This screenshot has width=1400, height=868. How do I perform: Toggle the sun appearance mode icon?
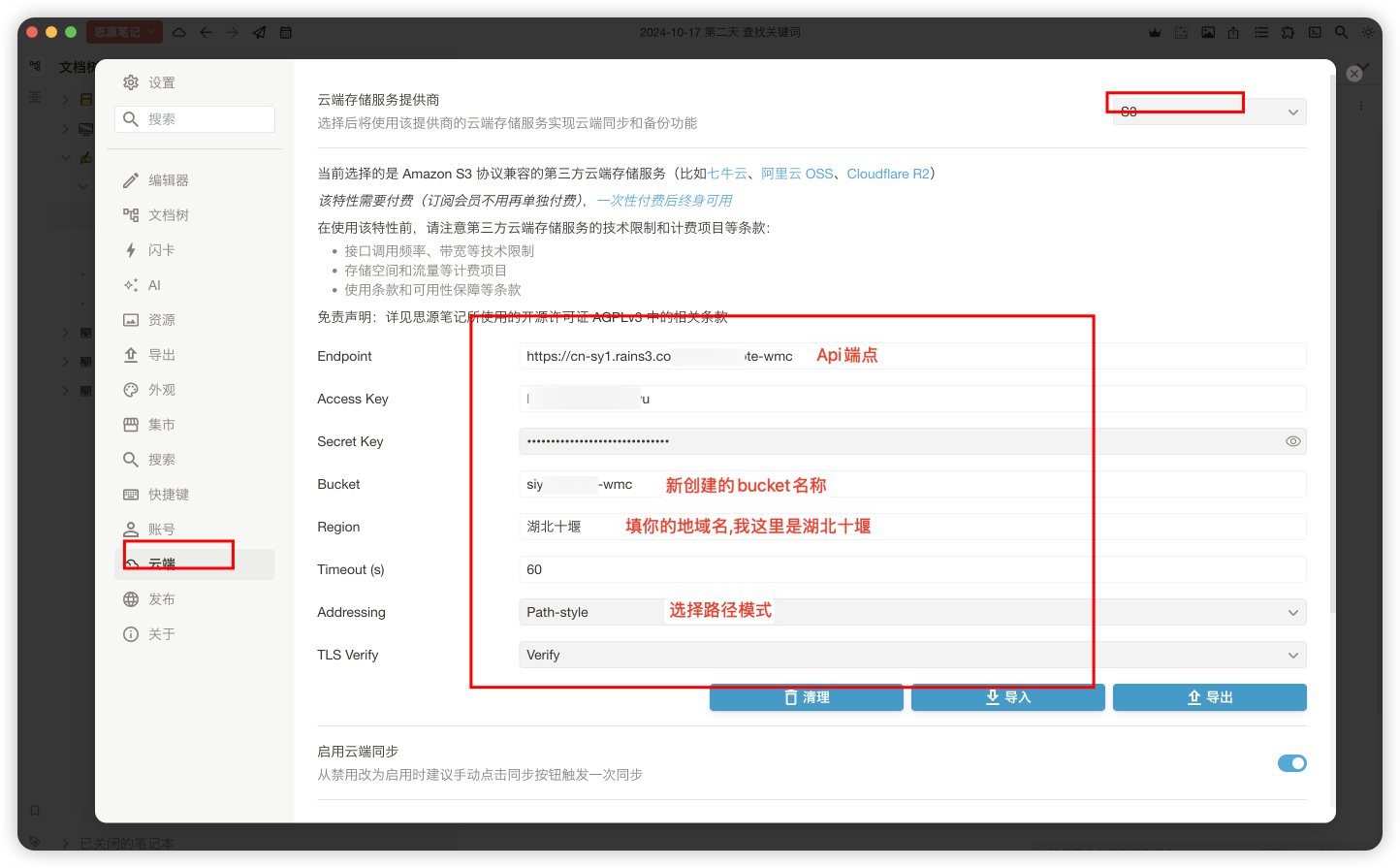1368,32
